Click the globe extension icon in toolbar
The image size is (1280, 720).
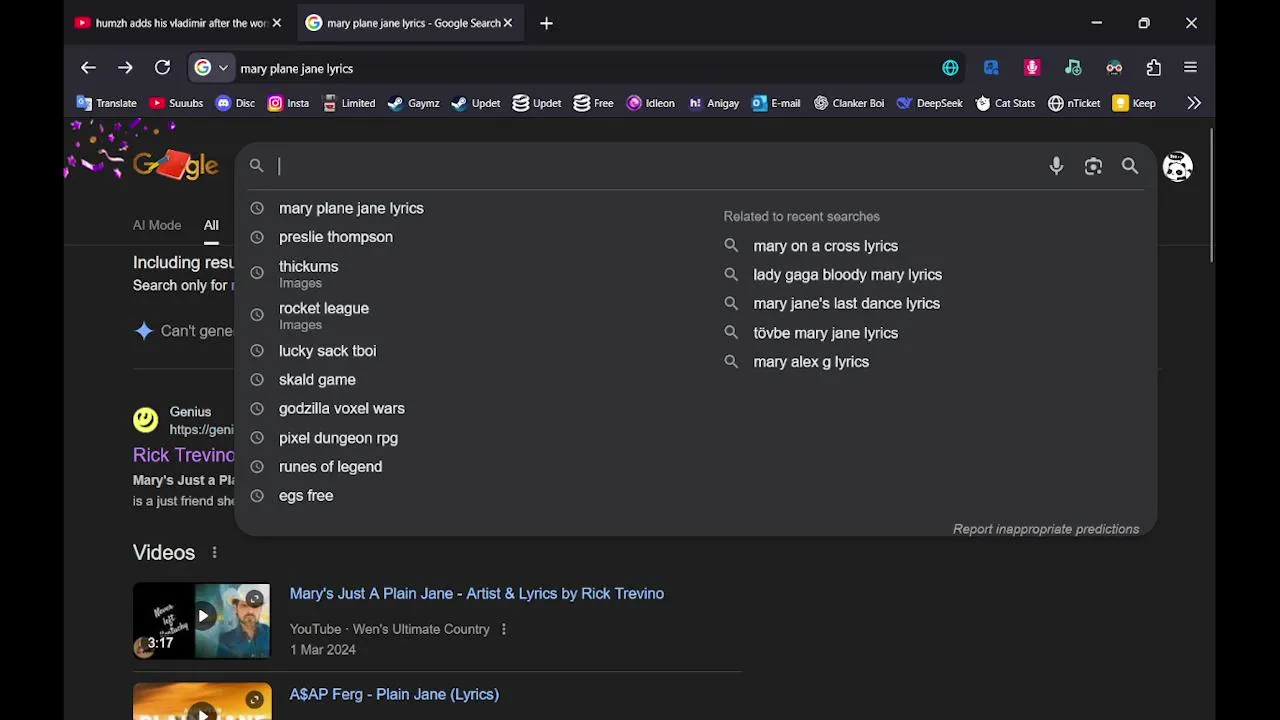(x=950, y=68)
